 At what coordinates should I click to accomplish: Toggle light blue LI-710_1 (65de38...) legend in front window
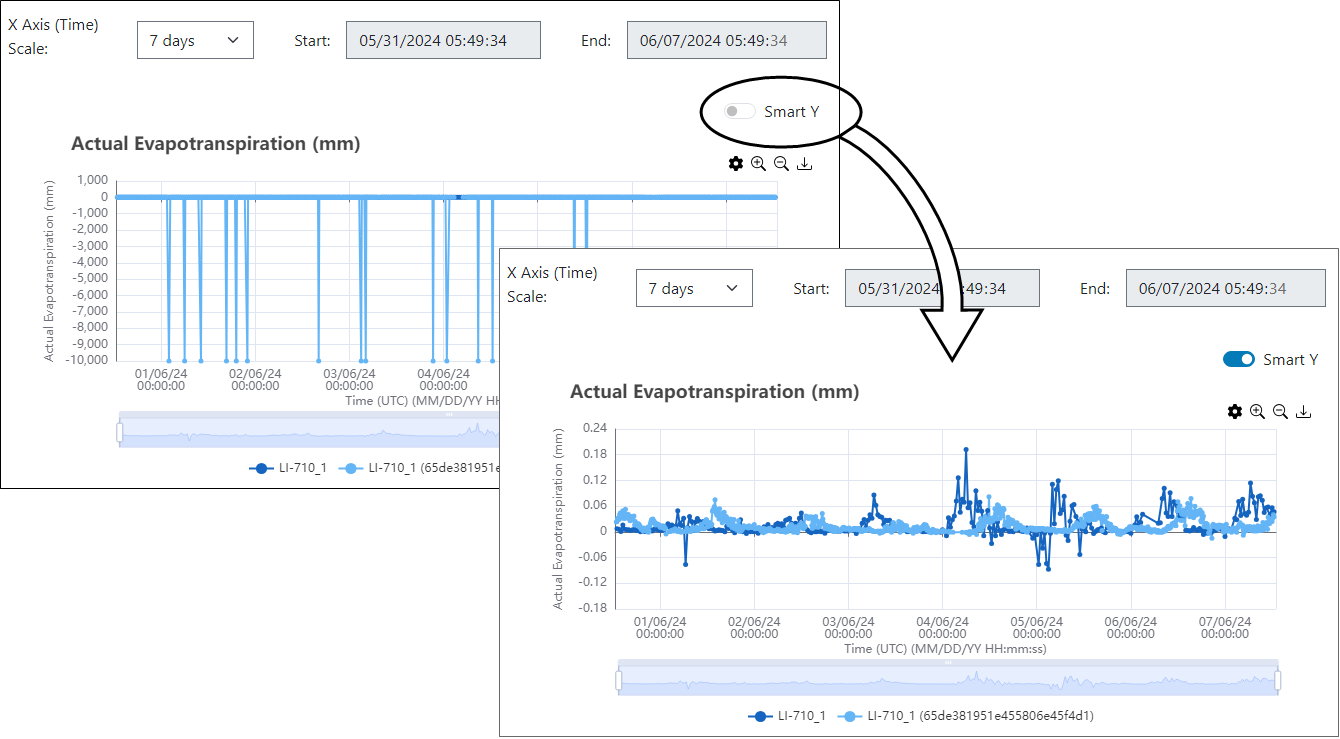pyautogui.click(x=965, y=716)
